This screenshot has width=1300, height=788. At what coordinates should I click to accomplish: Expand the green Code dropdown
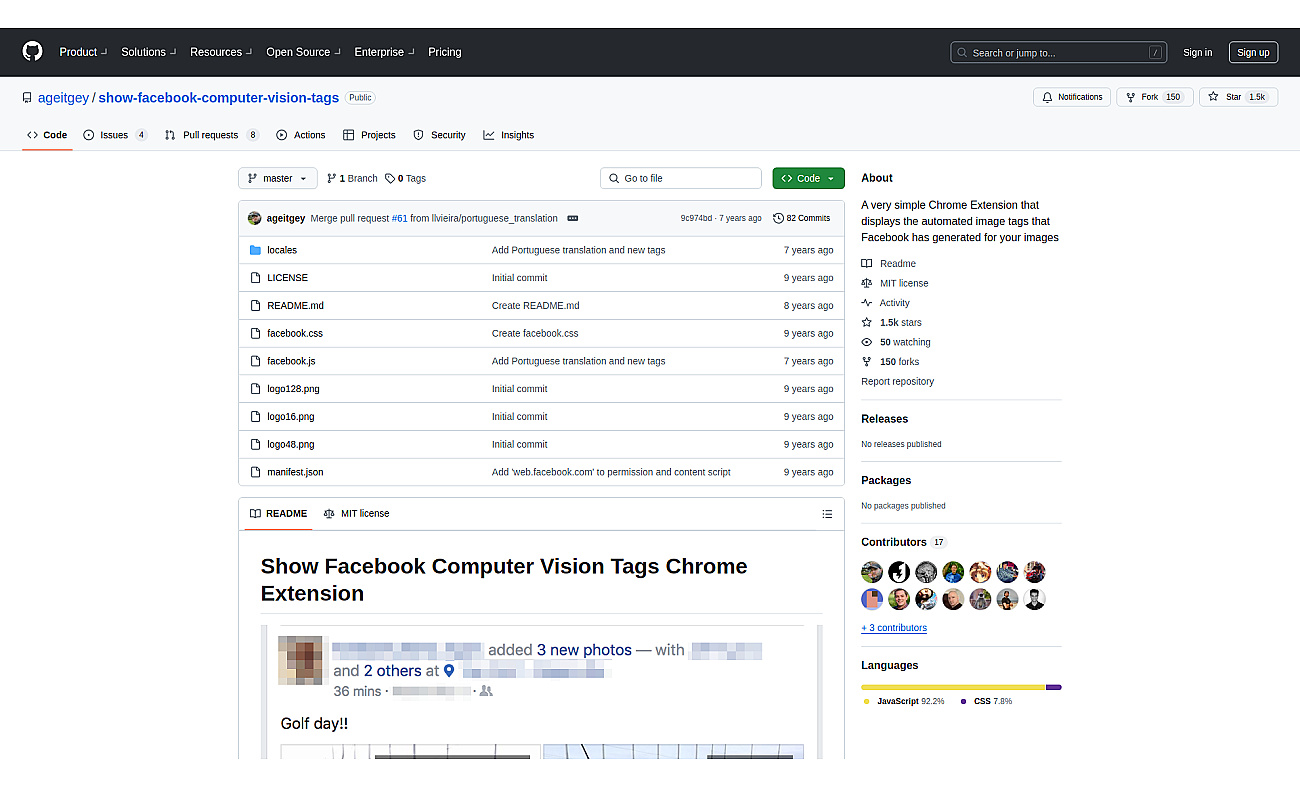click(x=808, y=178)
